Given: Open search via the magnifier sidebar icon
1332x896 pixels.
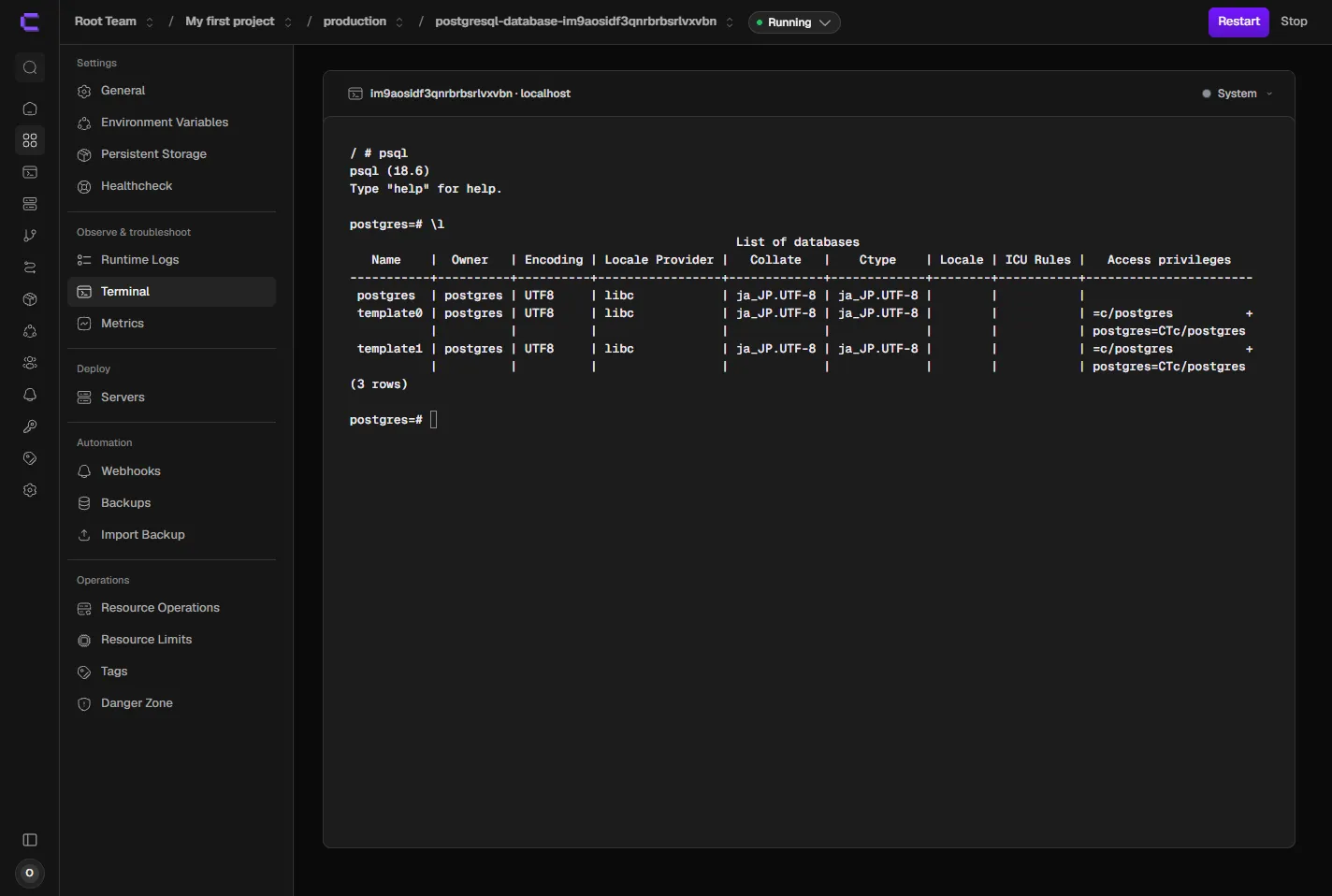Looking at the screenshot, I should 30,67.
